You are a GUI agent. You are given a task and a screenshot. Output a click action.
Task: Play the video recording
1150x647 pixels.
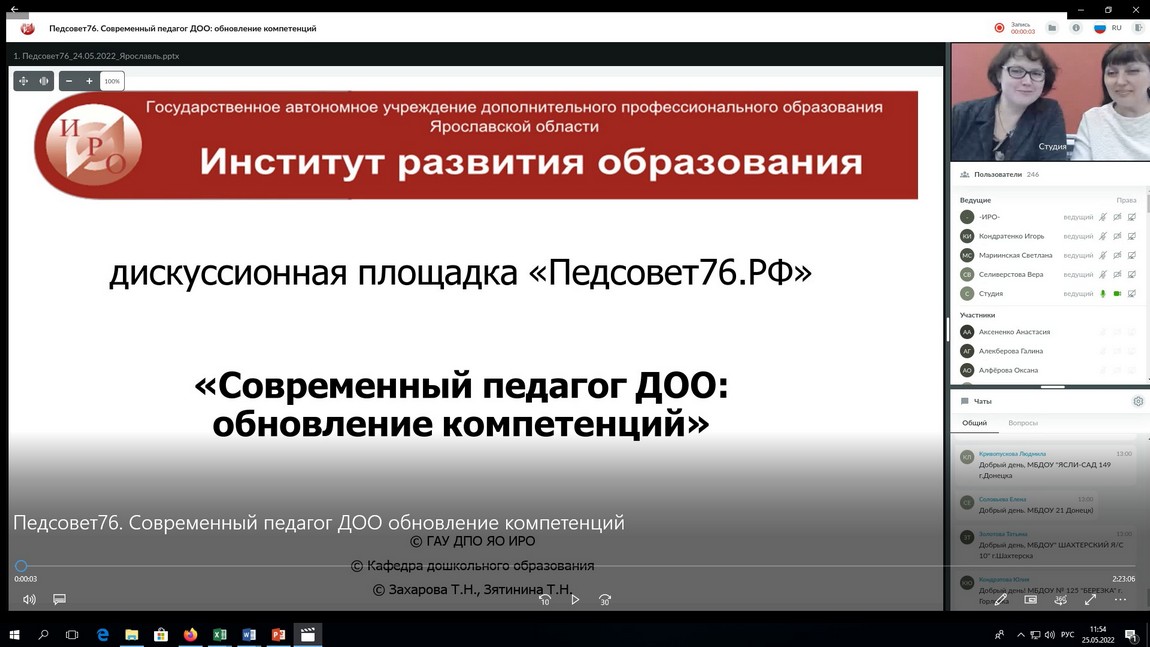click(575, 599)
